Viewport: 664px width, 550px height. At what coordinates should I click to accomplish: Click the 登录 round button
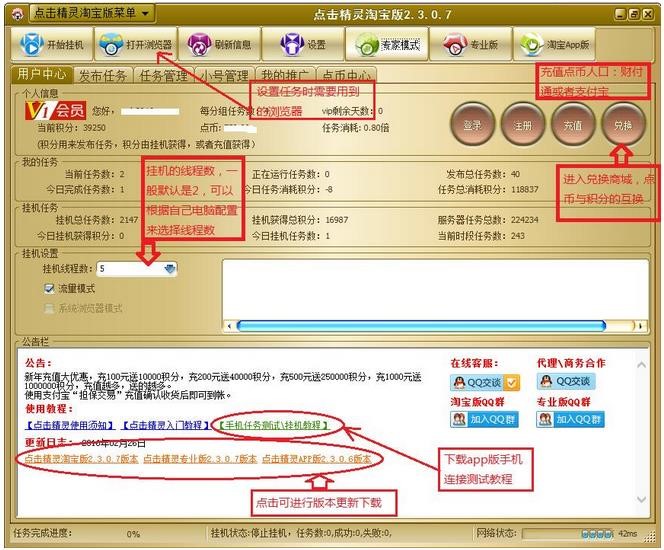click(x=473, y=125)
